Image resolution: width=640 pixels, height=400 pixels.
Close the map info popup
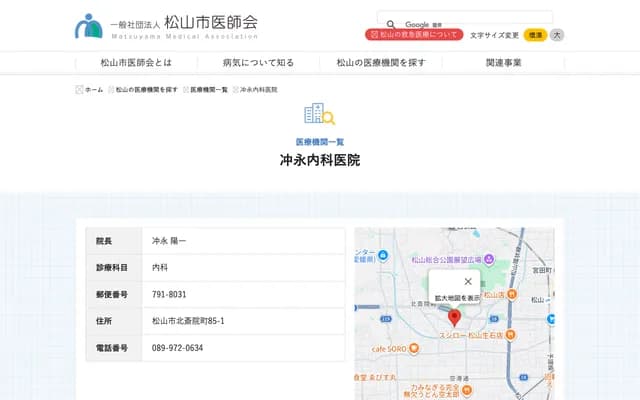[468, 281]
